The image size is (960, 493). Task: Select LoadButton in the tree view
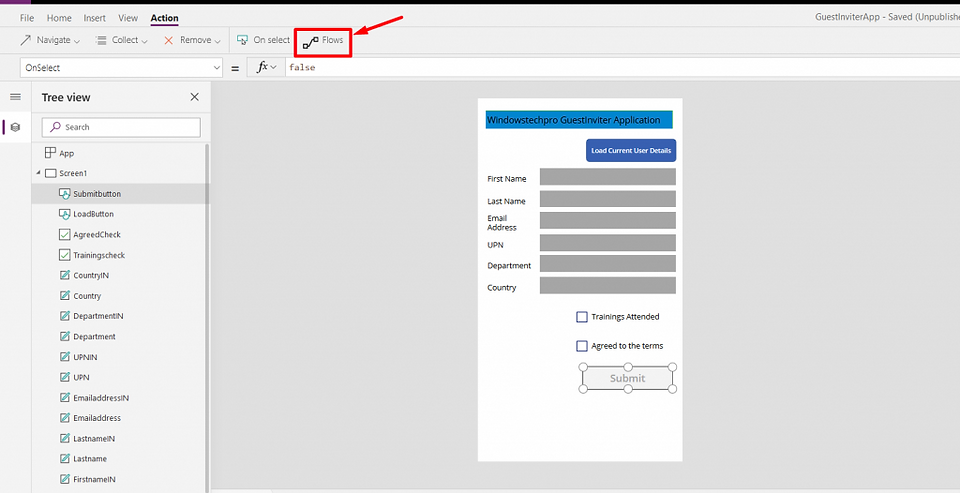(93, 214)
